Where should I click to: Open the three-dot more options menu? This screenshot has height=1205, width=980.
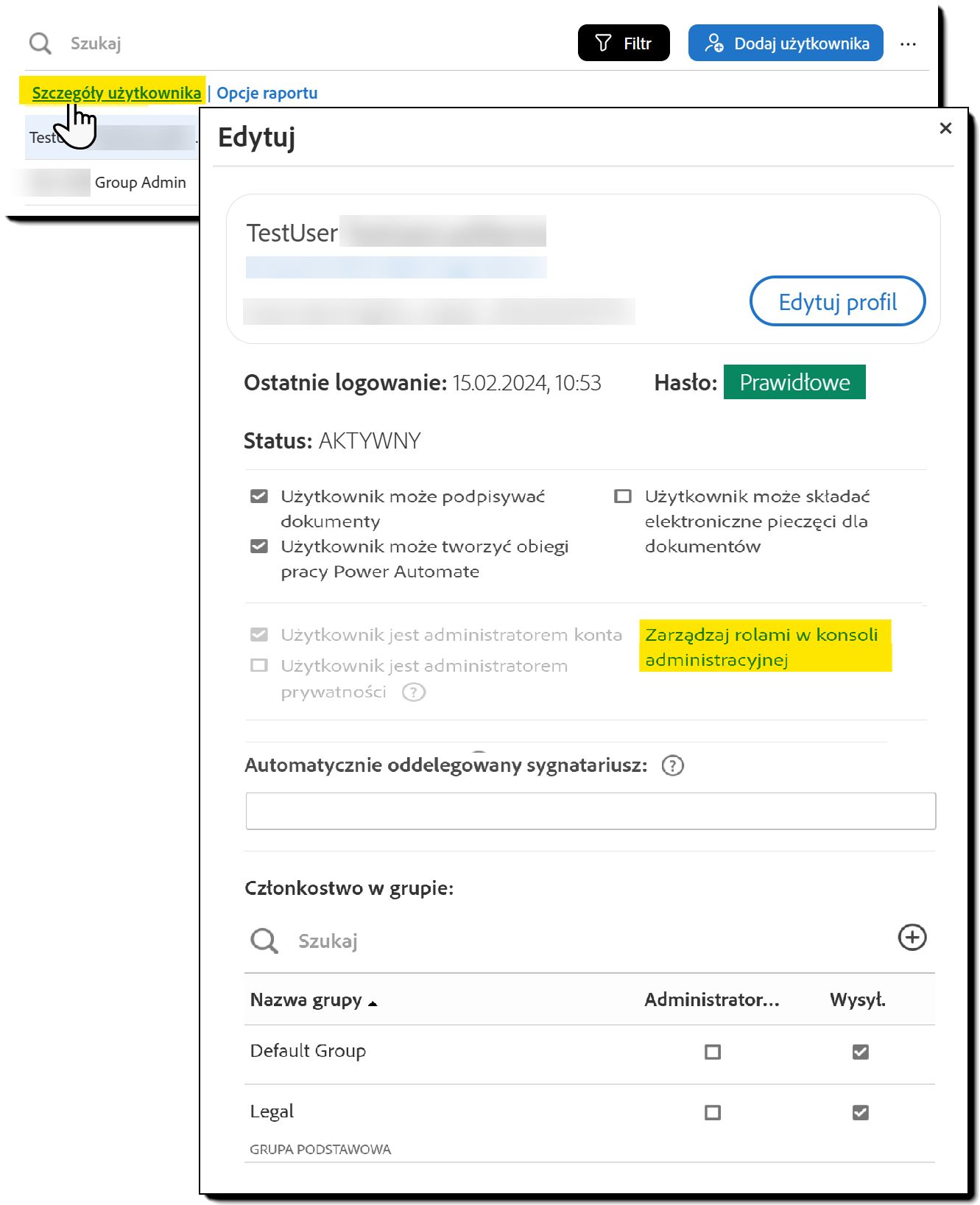(908, 44)
